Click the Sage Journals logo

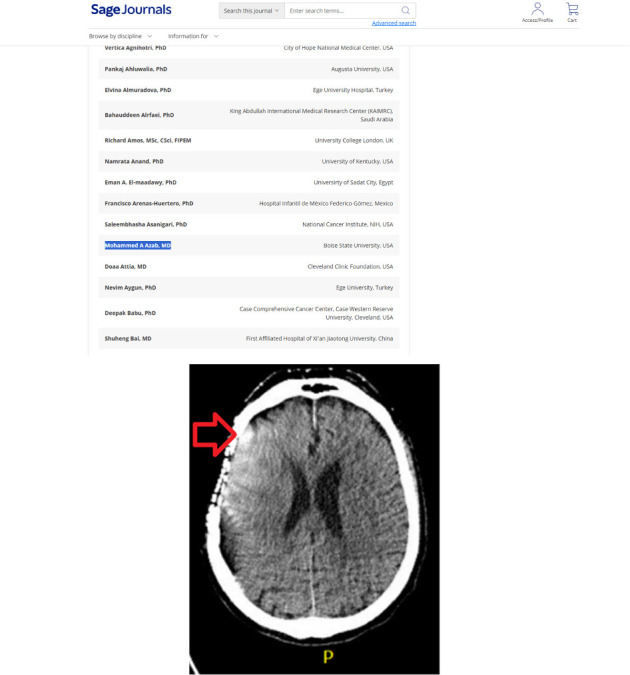pyautogui.click(x=130, y=10)
